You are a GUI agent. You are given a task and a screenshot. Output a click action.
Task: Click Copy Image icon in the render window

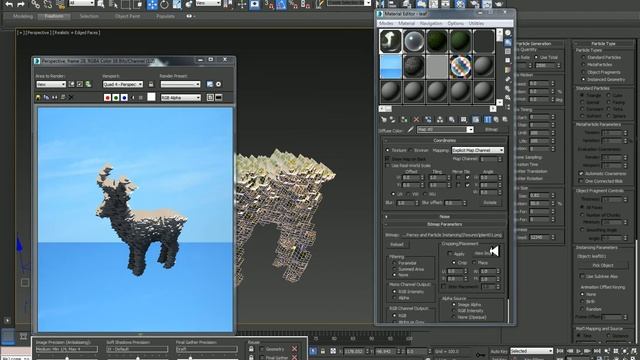(46, 98)
